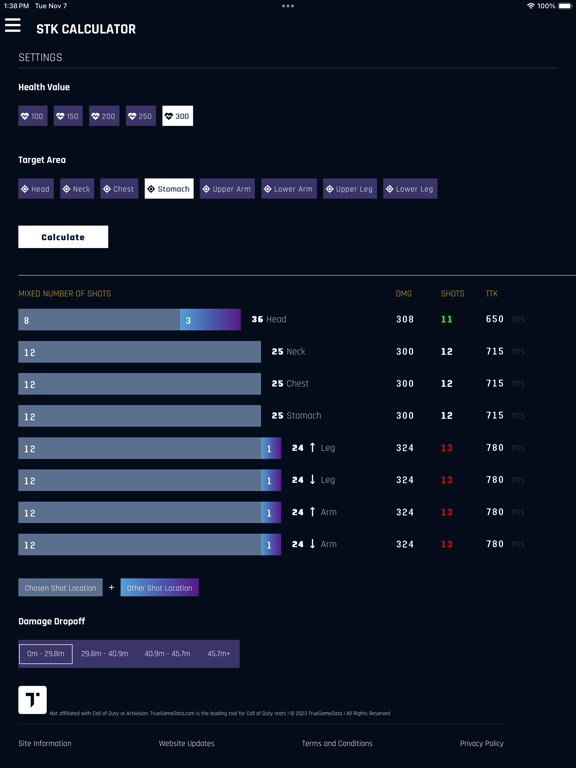Image resolution: width=576 pixels, height=768 pixels.
Task: Click the MIXED NUMBER OF SHOTS heading
Action: pos(65,294)
